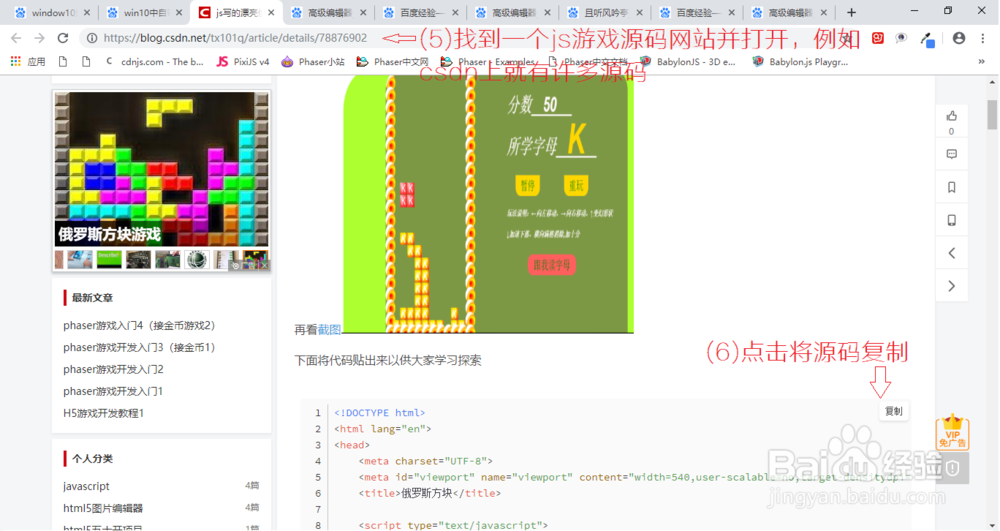Click the alphabet Tetris game screenshot
Image resolution: width=1000 pixels, height=531 pixels.
488,204
